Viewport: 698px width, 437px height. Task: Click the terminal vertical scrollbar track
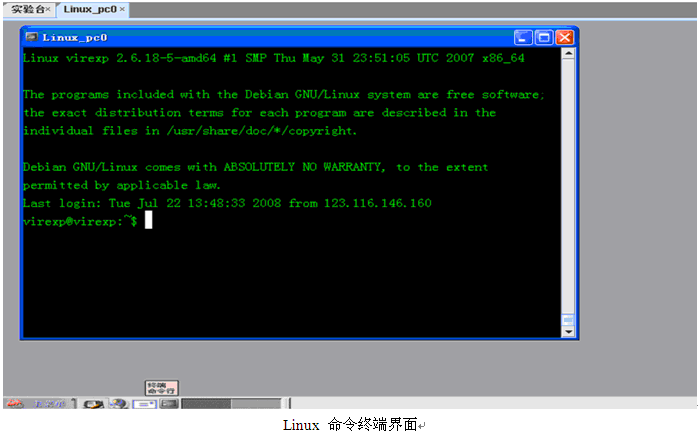pos(568,187)
